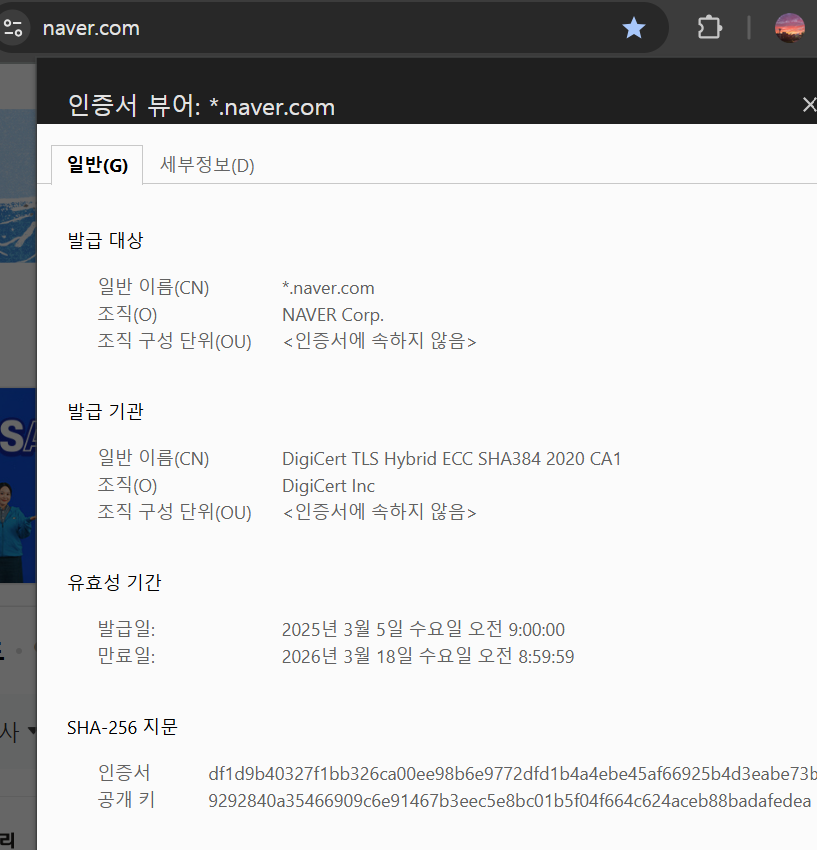
Task: Click the 인증서 SHA-256 fingerprint hash
Action: [x=512, y=774]
